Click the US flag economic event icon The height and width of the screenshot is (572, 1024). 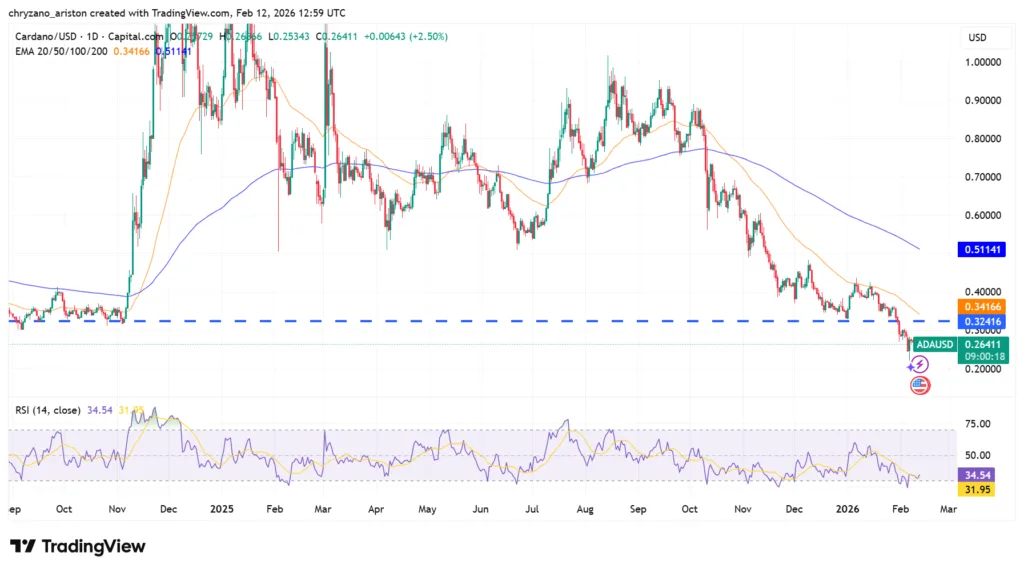click(x=920, y=385)
